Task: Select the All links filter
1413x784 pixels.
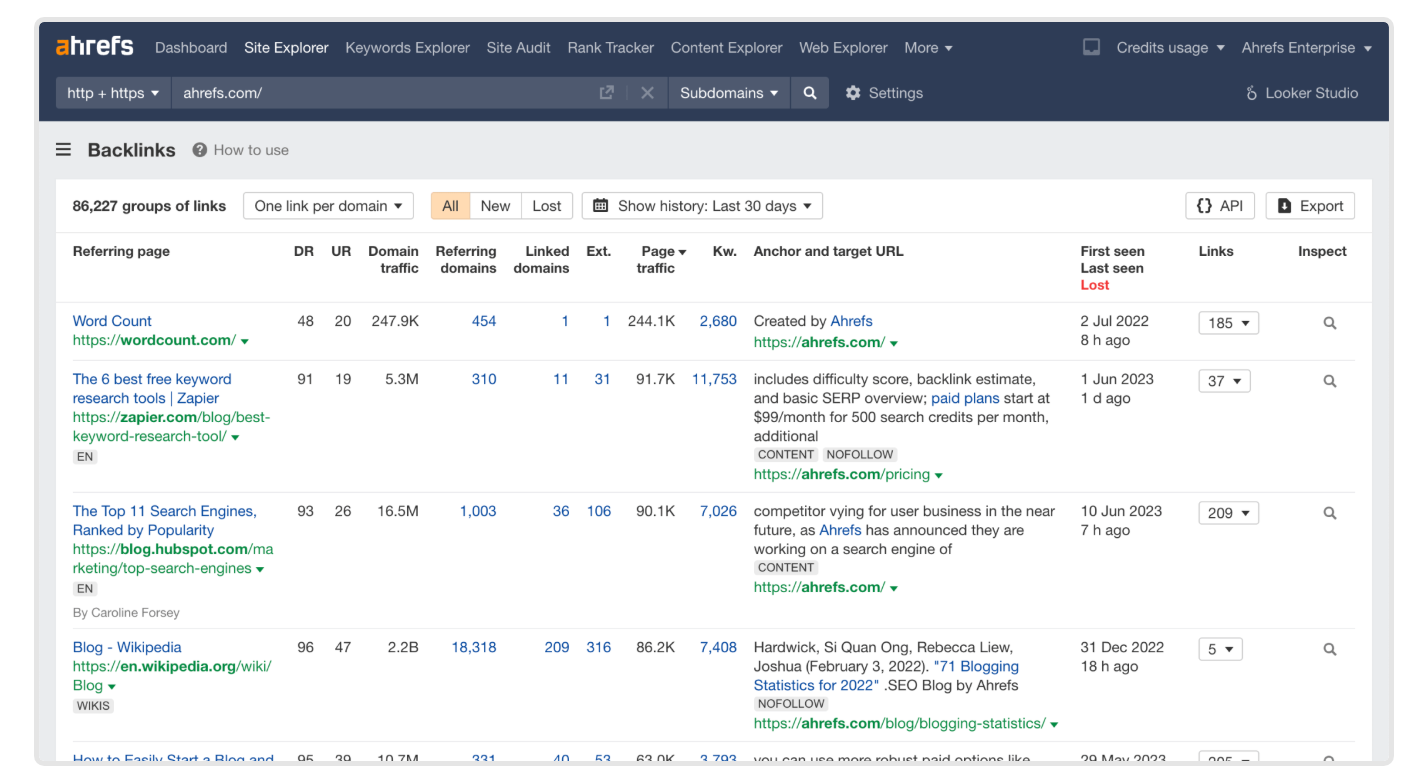Action: tap(450, 206)
